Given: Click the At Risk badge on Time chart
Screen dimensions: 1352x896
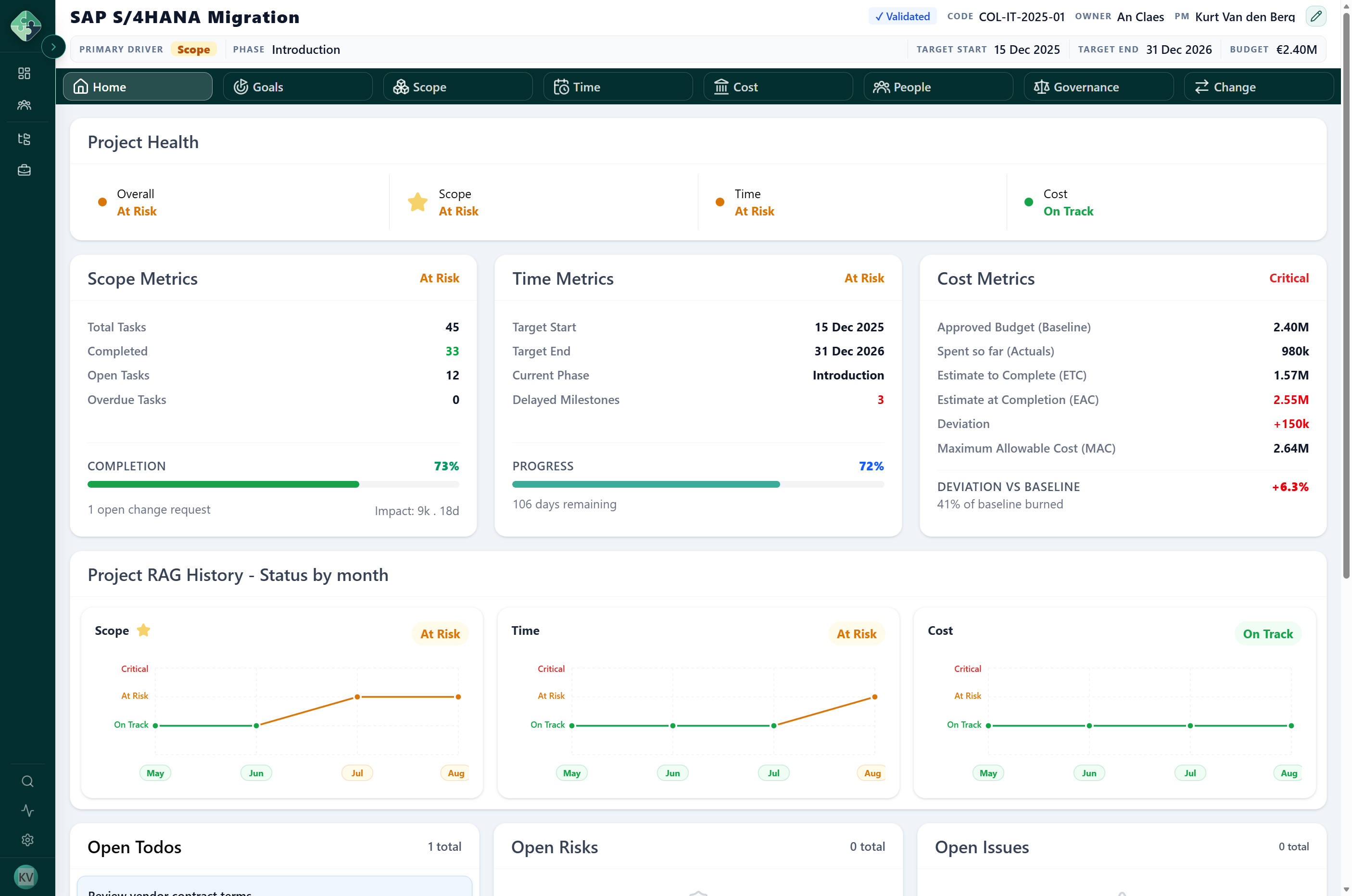Looking at the screenshot, I should [x=857, y=634].
